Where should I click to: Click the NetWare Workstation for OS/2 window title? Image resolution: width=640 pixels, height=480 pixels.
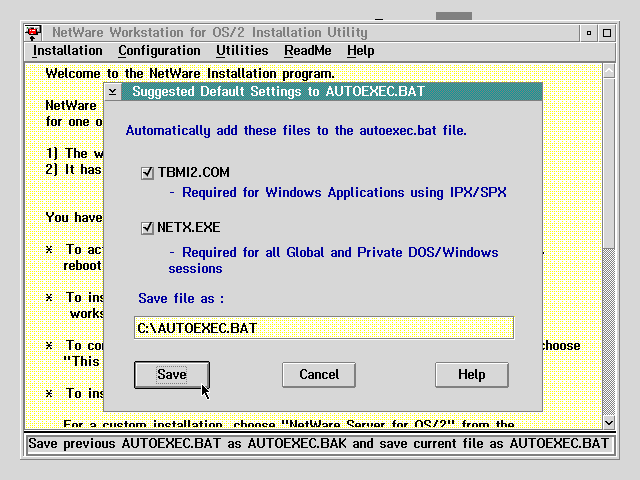[x=210, y=33]
